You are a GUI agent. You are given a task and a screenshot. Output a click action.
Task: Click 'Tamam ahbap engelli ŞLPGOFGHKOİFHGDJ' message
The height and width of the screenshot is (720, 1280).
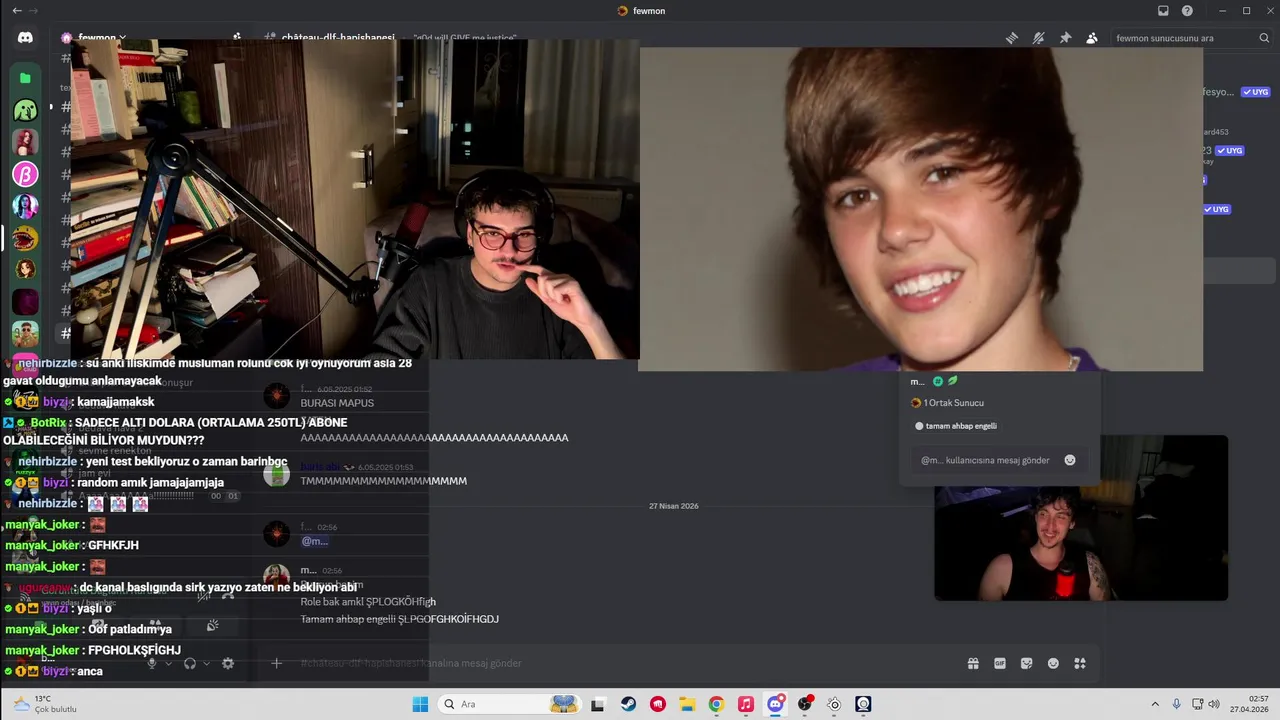(400, 619)
